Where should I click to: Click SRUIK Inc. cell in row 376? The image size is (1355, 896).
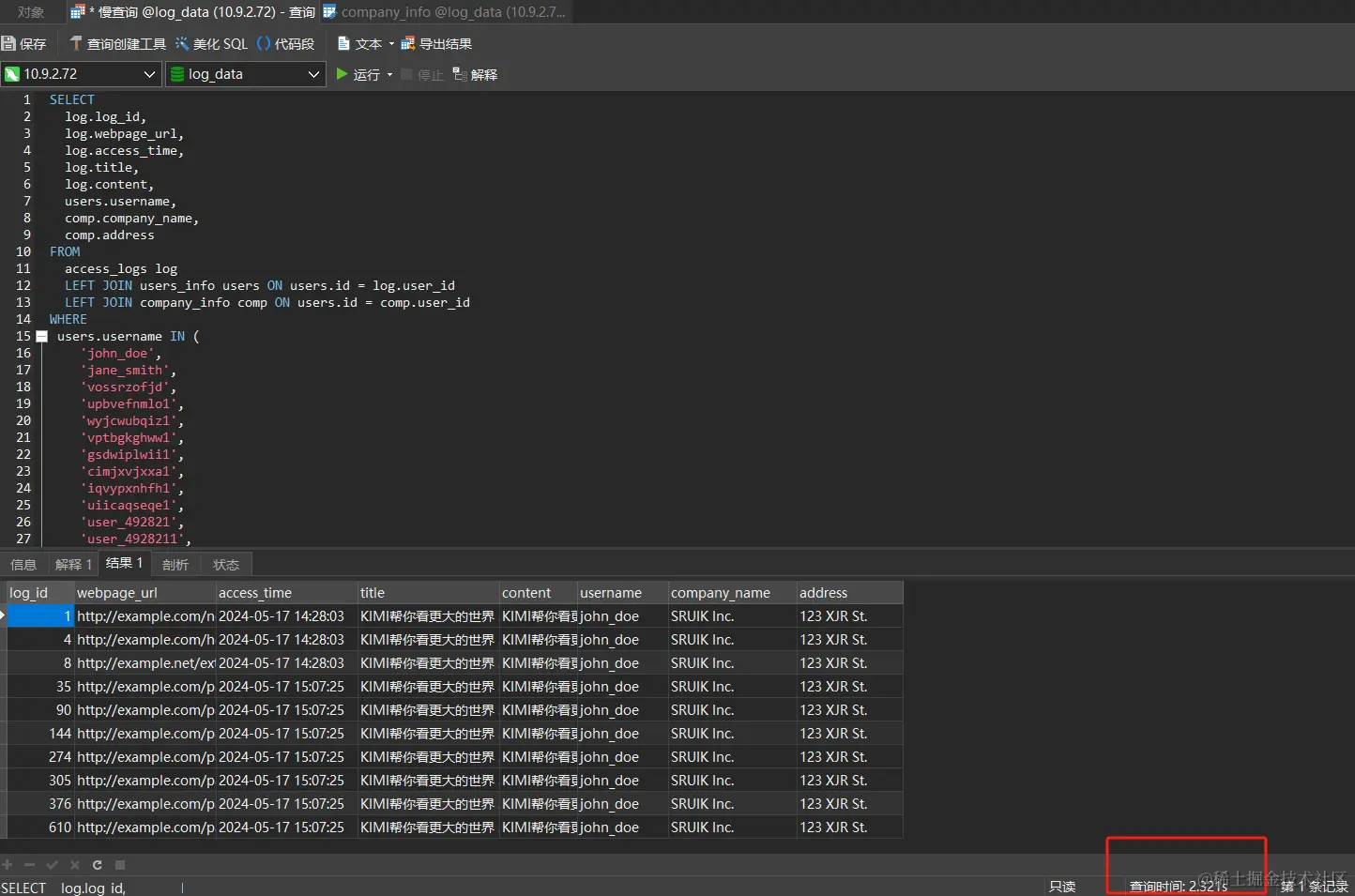[733, 804]
